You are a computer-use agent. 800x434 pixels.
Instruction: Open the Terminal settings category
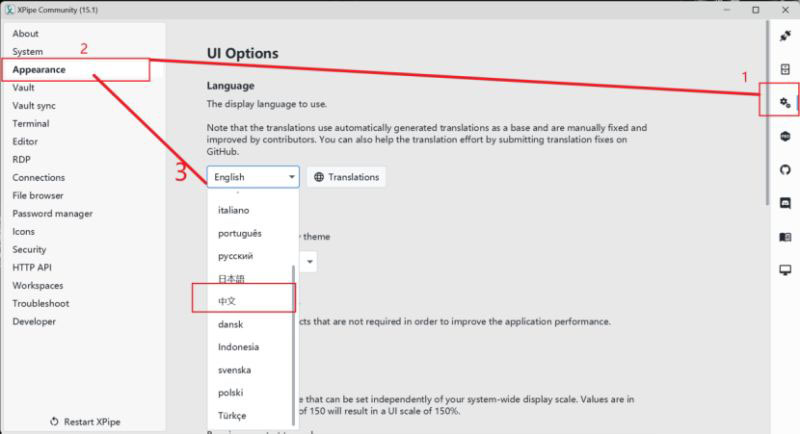[x=31, y=123]
